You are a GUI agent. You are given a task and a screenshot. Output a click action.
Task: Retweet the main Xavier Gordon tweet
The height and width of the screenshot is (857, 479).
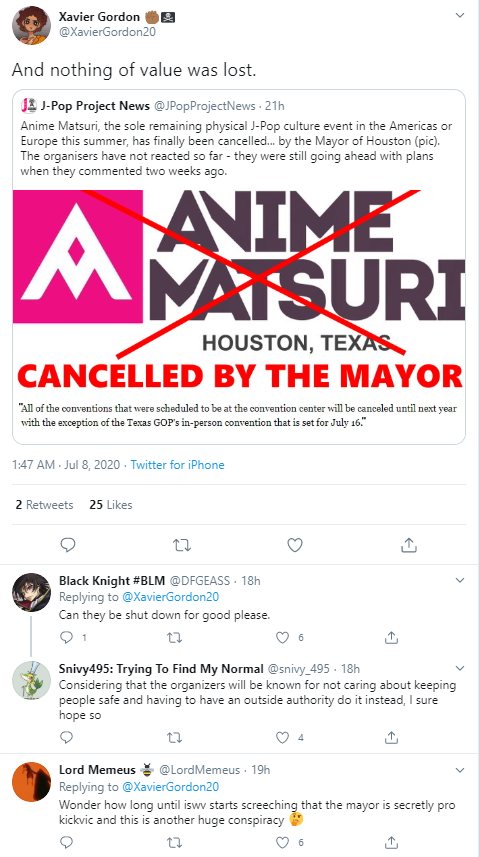click(x=182, y=545)
